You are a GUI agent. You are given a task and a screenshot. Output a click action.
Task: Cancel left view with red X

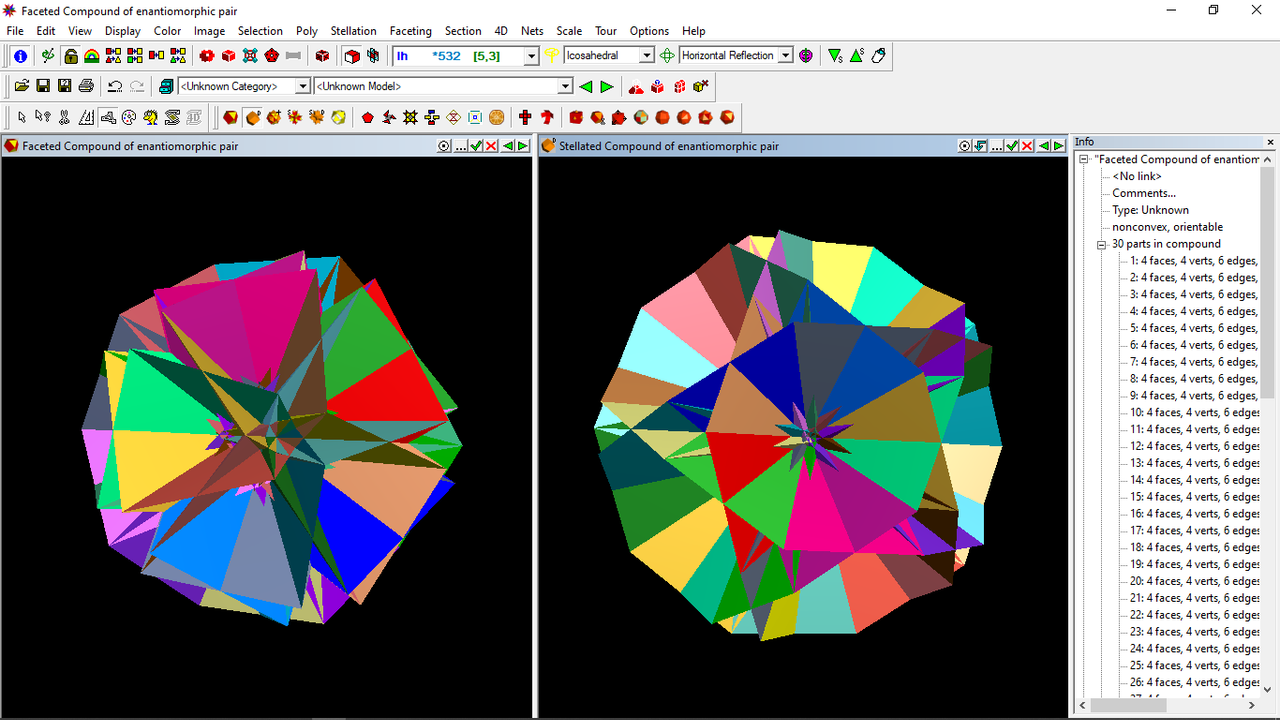[x=491, y=146]
